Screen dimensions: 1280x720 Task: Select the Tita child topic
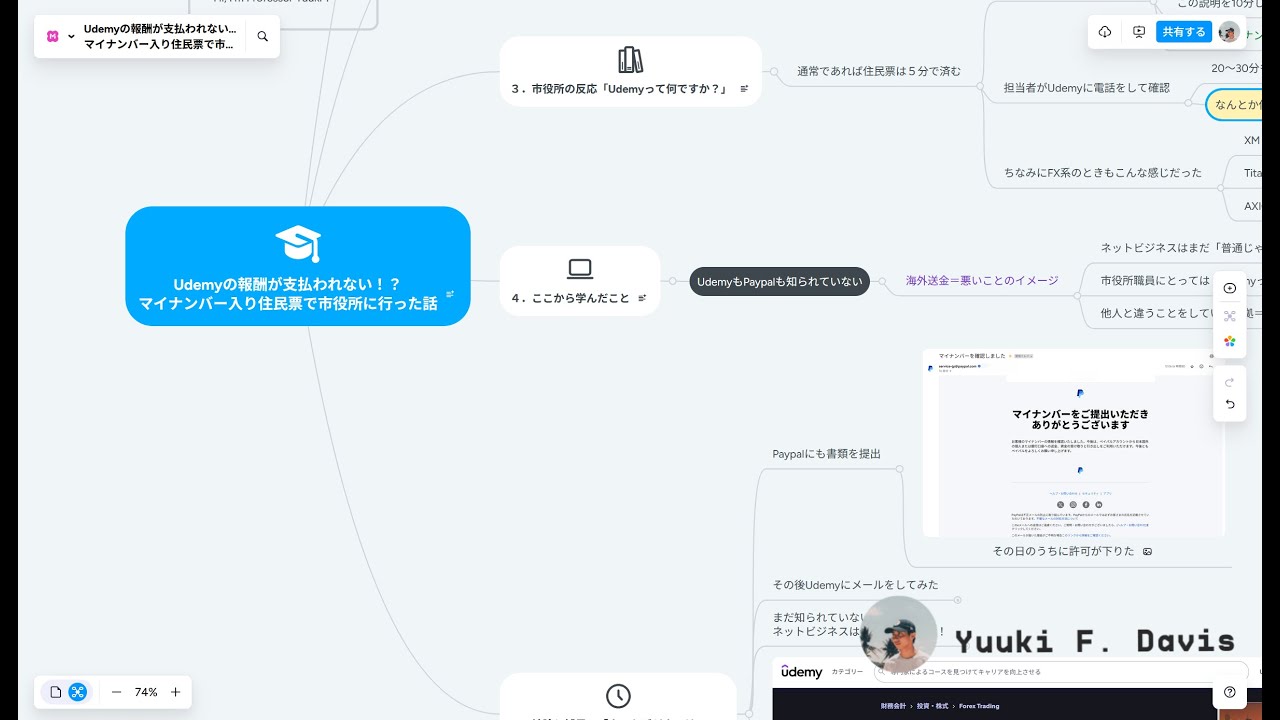[1252, 173]
